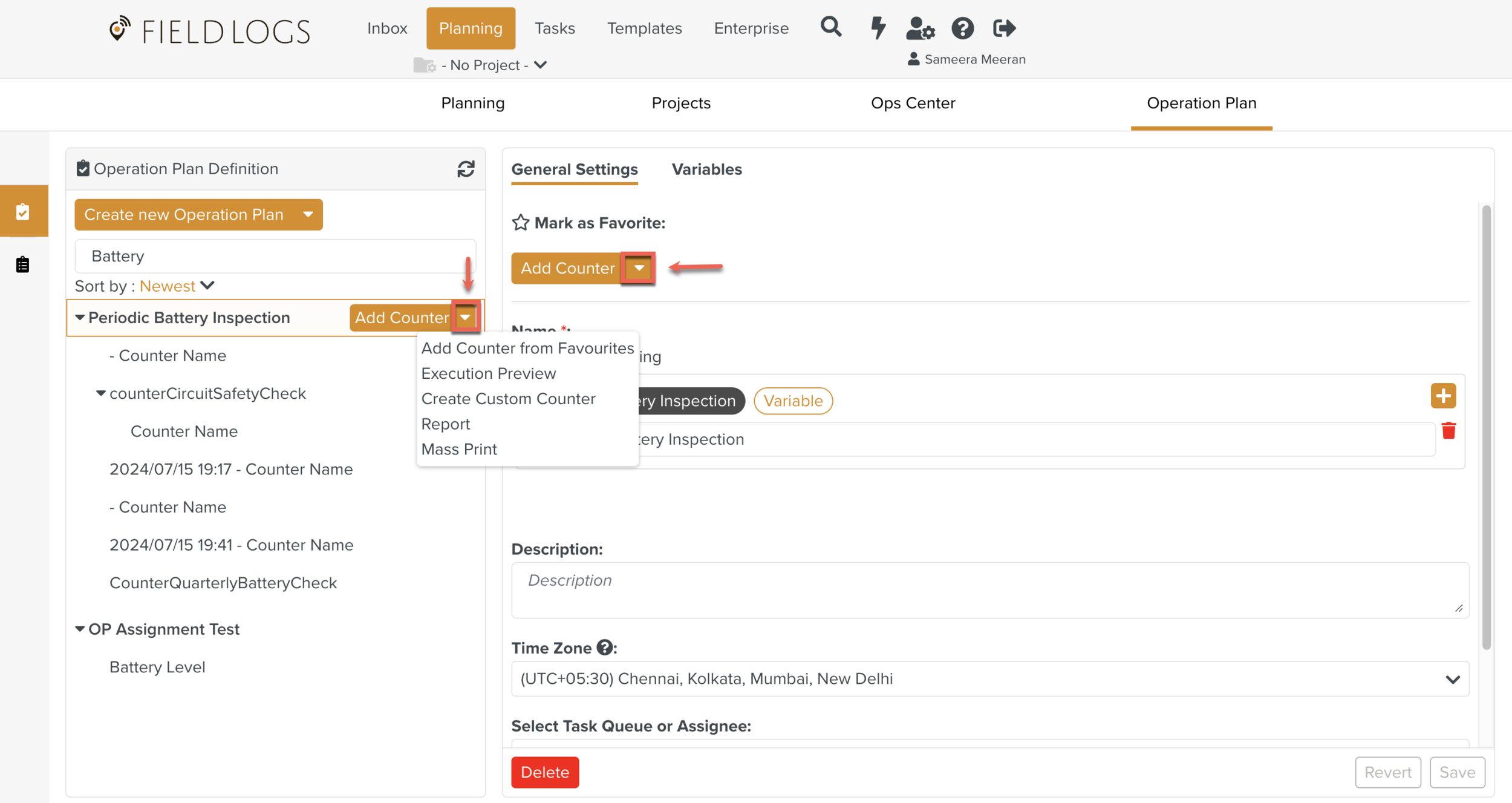Choose Create Custom Counter from menu
This screenshot has height=803, width=1512.
click(508, 399)
